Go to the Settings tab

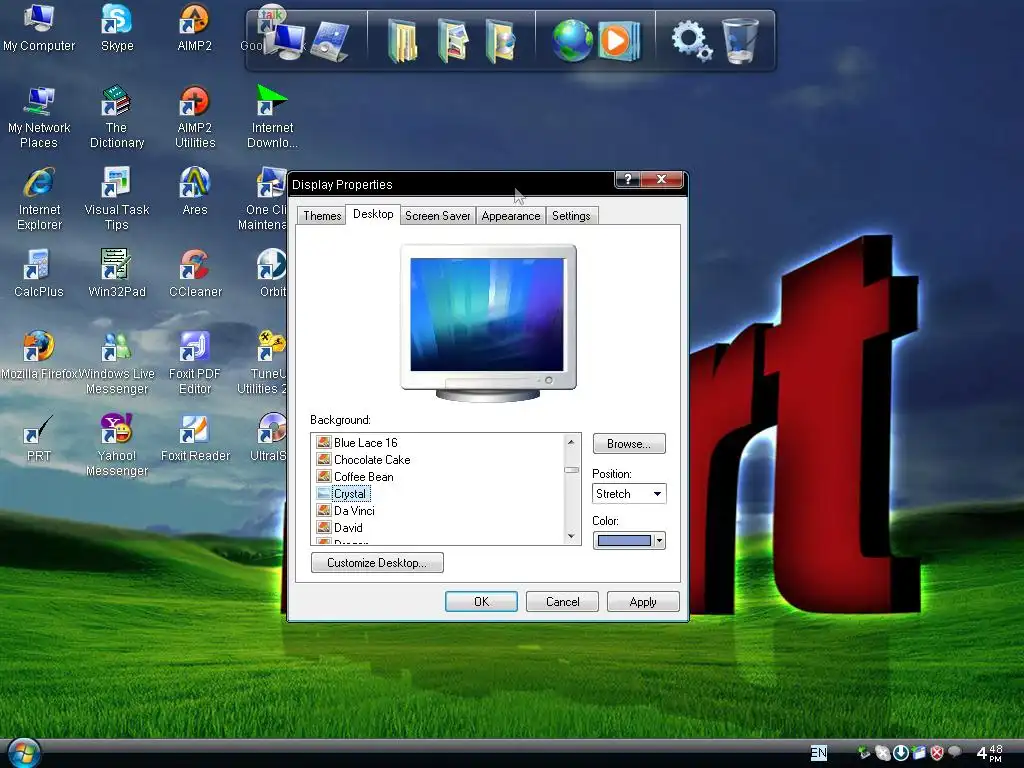click(x=571, y=216)
